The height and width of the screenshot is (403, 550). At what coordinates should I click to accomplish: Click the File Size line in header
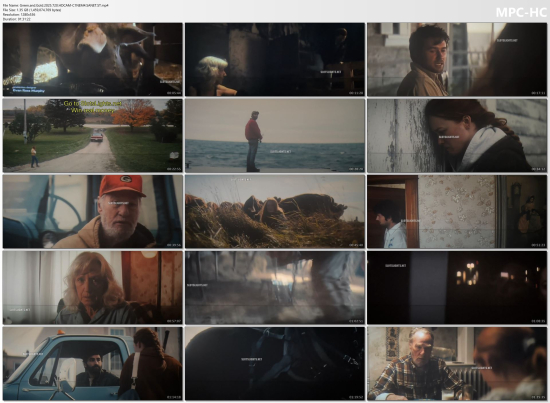pos(32,10)
